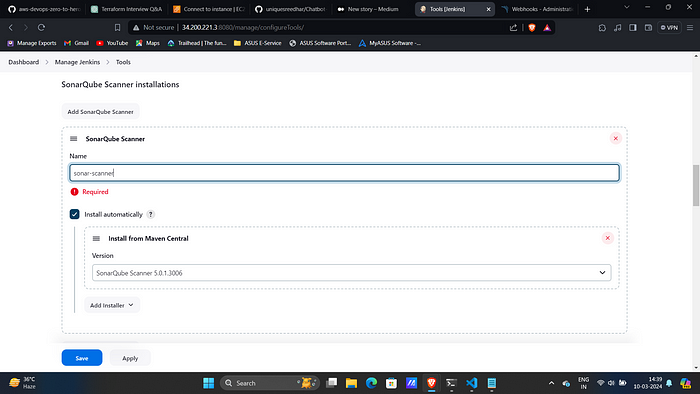Open Brave Wallet icon
The height and width of the screenshot is (394, 700).
(x=648, y=28)
